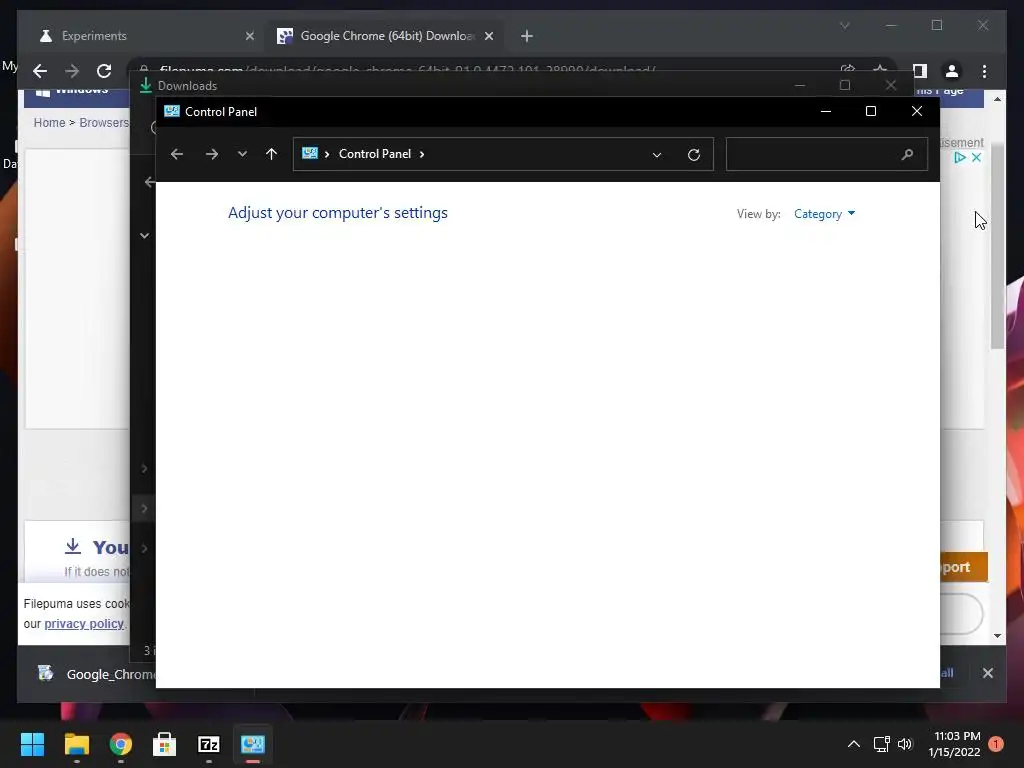The height and width of the screenshot is (768, 1024).
Task: Open a new Chrome tab
Action: 527,36
